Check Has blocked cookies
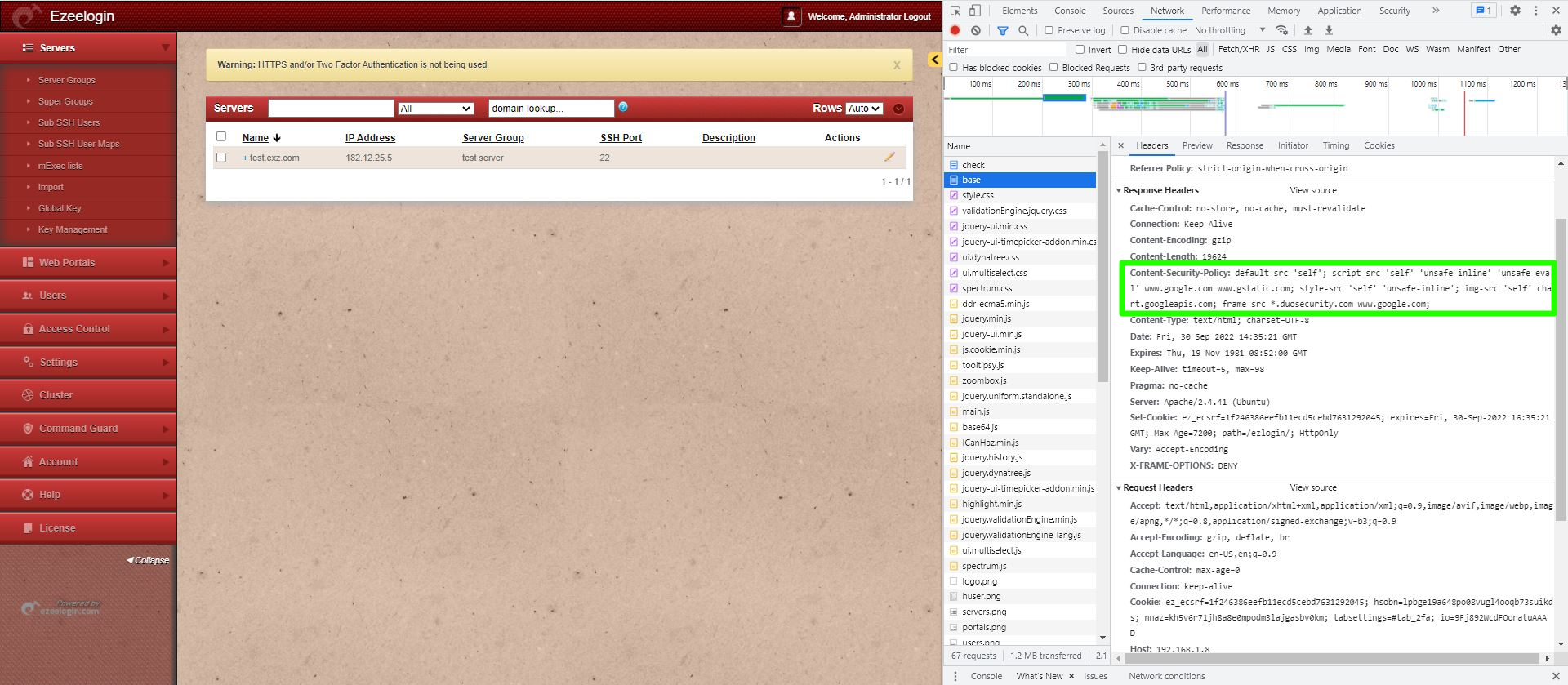Screen dimensions: 1568x685 [953, 68]
